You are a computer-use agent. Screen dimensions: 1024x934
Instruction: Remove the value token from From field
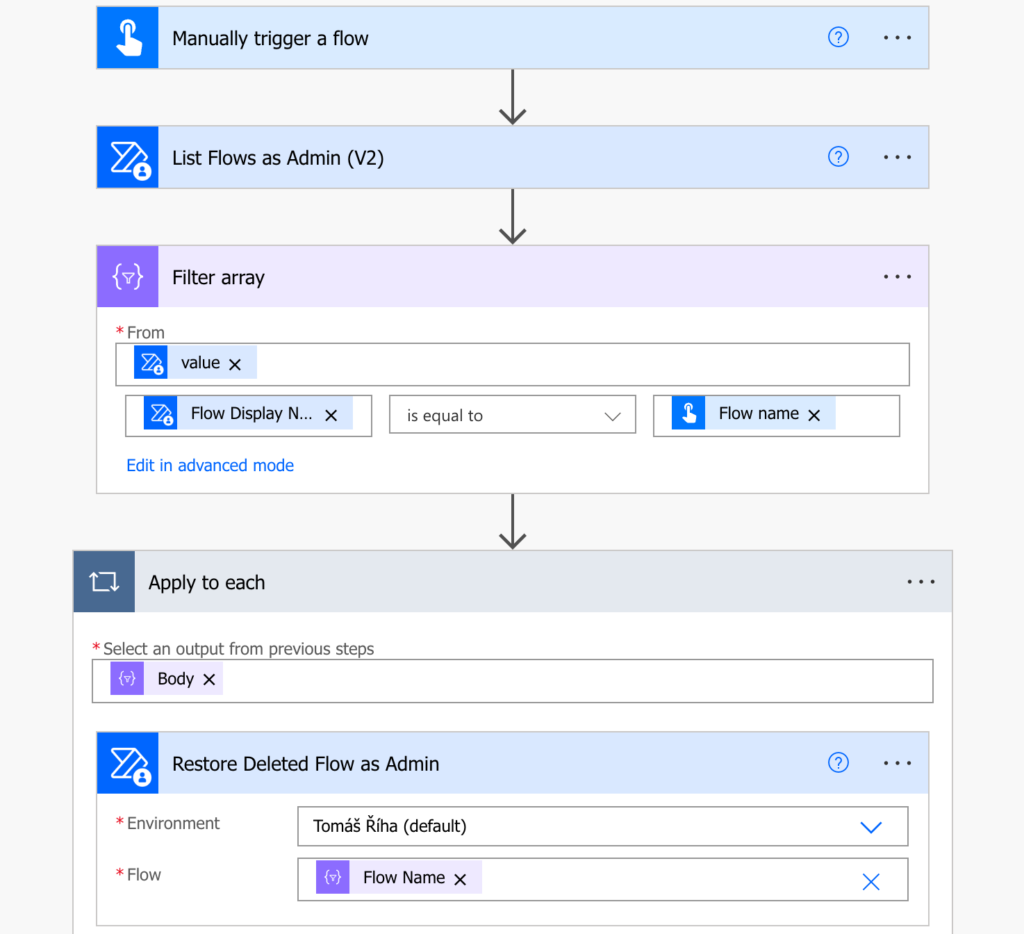point(235,364)
